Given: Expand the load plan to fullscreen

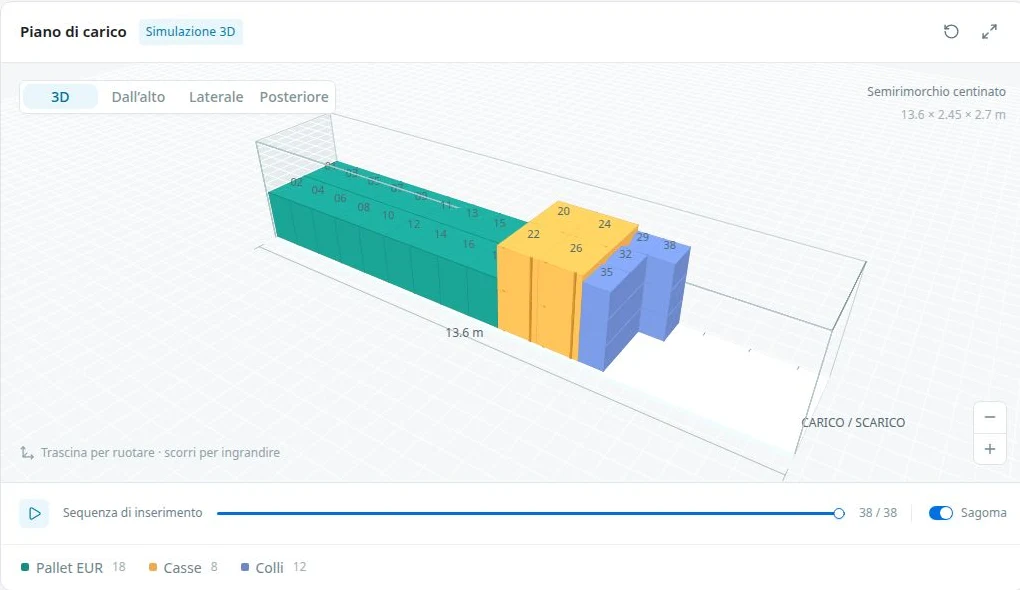Looking at the screenshot, I should (x=989, y=31).
